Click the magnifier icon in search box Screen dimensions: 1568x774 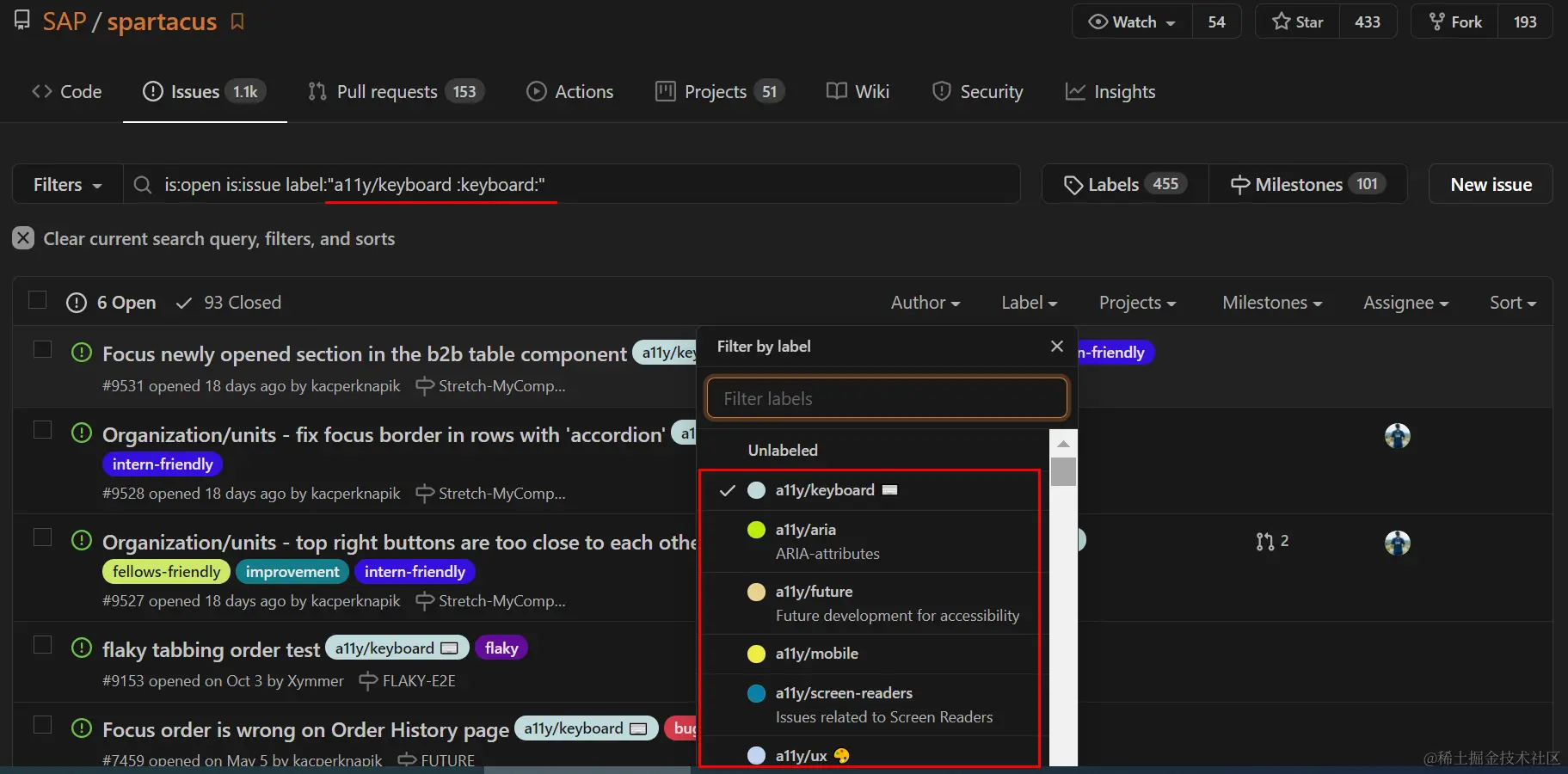(x=143, y=185)
